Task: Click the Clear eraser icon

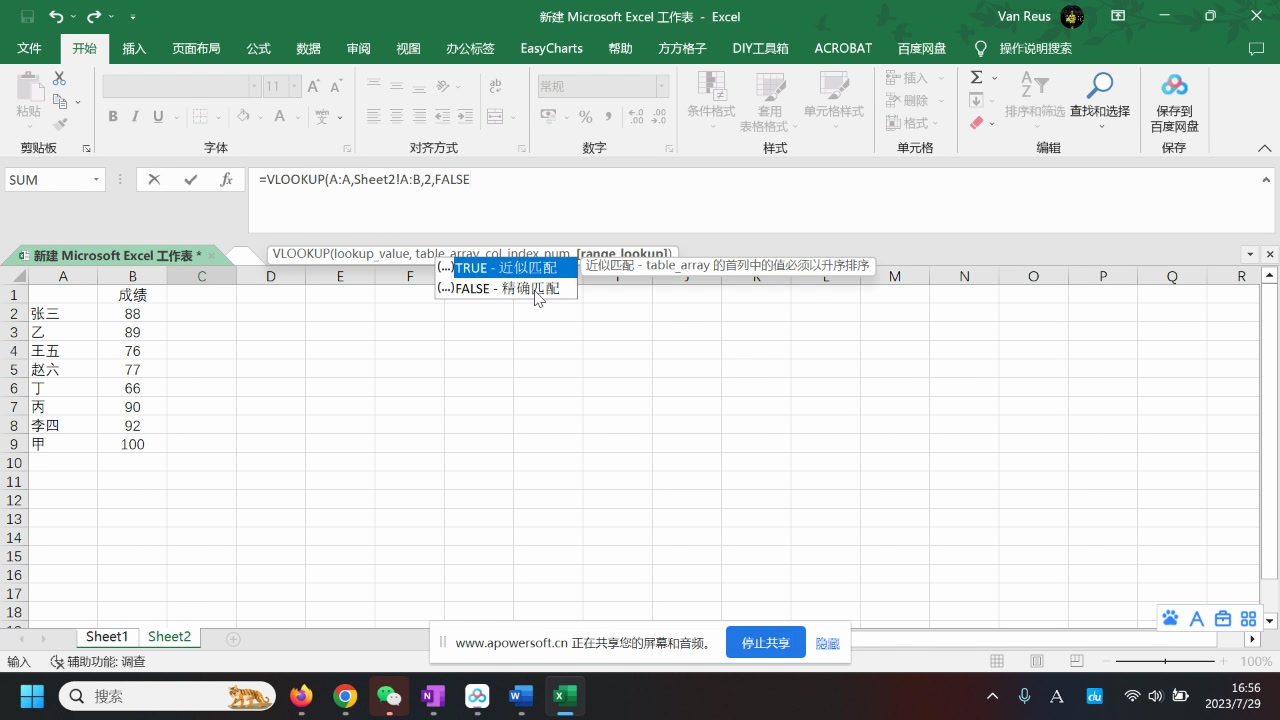Action: 977,123
